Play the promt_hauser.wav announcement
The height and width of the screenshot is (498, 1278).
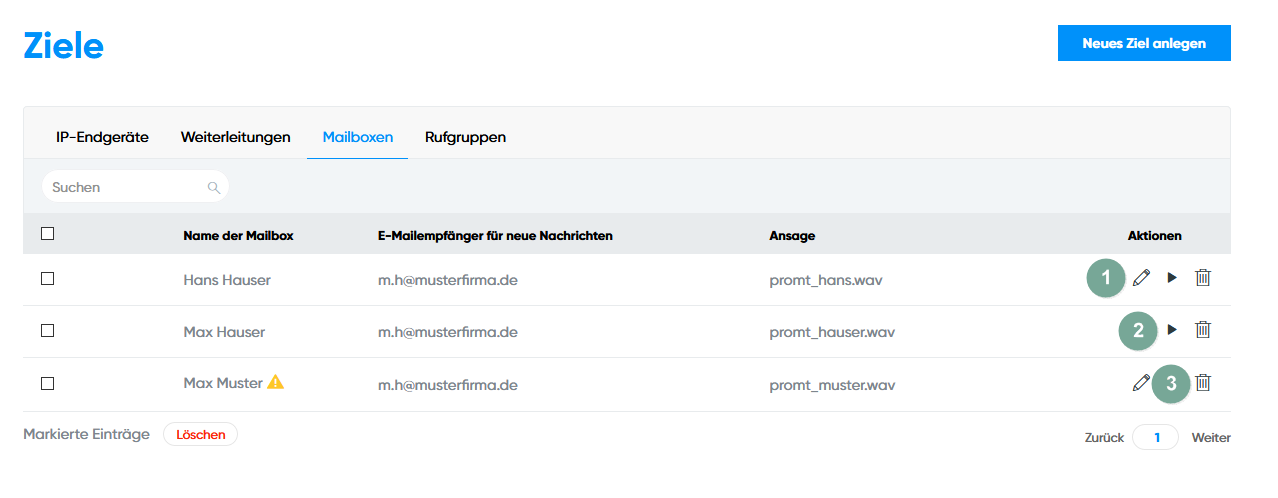tap(1172, 329)
